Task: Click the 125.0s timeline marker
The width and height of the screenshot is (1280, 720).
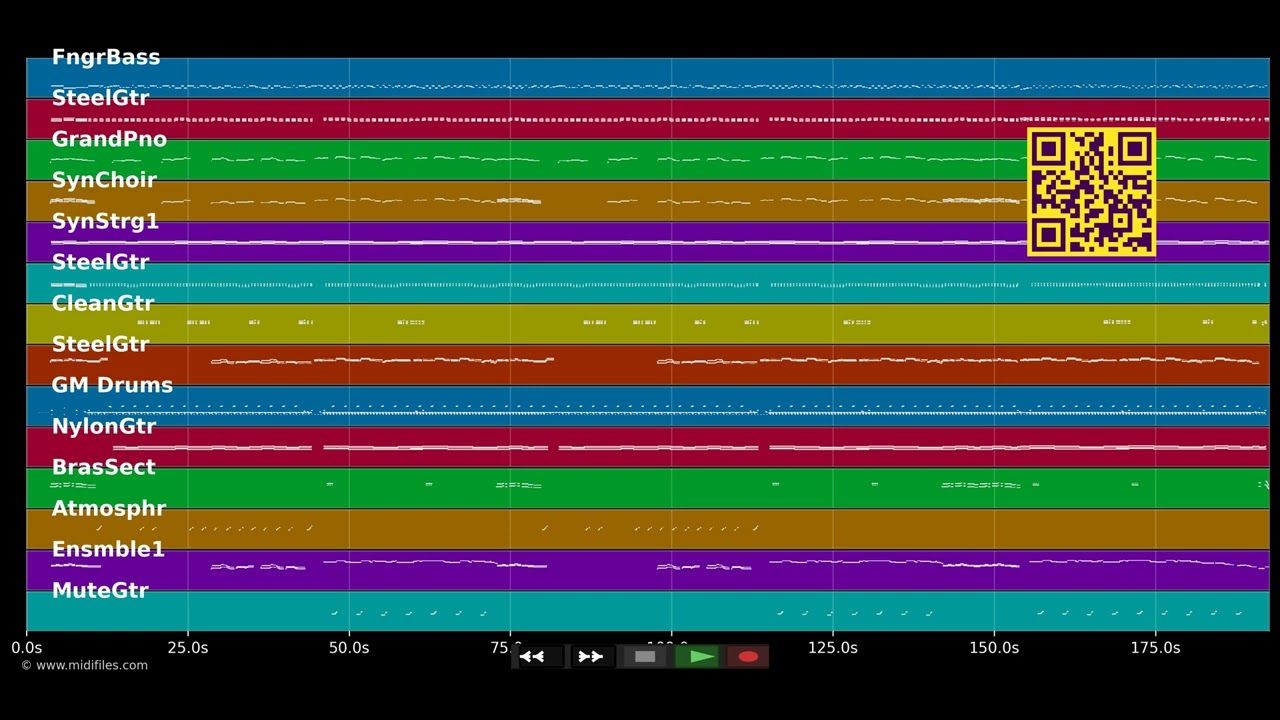Action: click(832, 648)
